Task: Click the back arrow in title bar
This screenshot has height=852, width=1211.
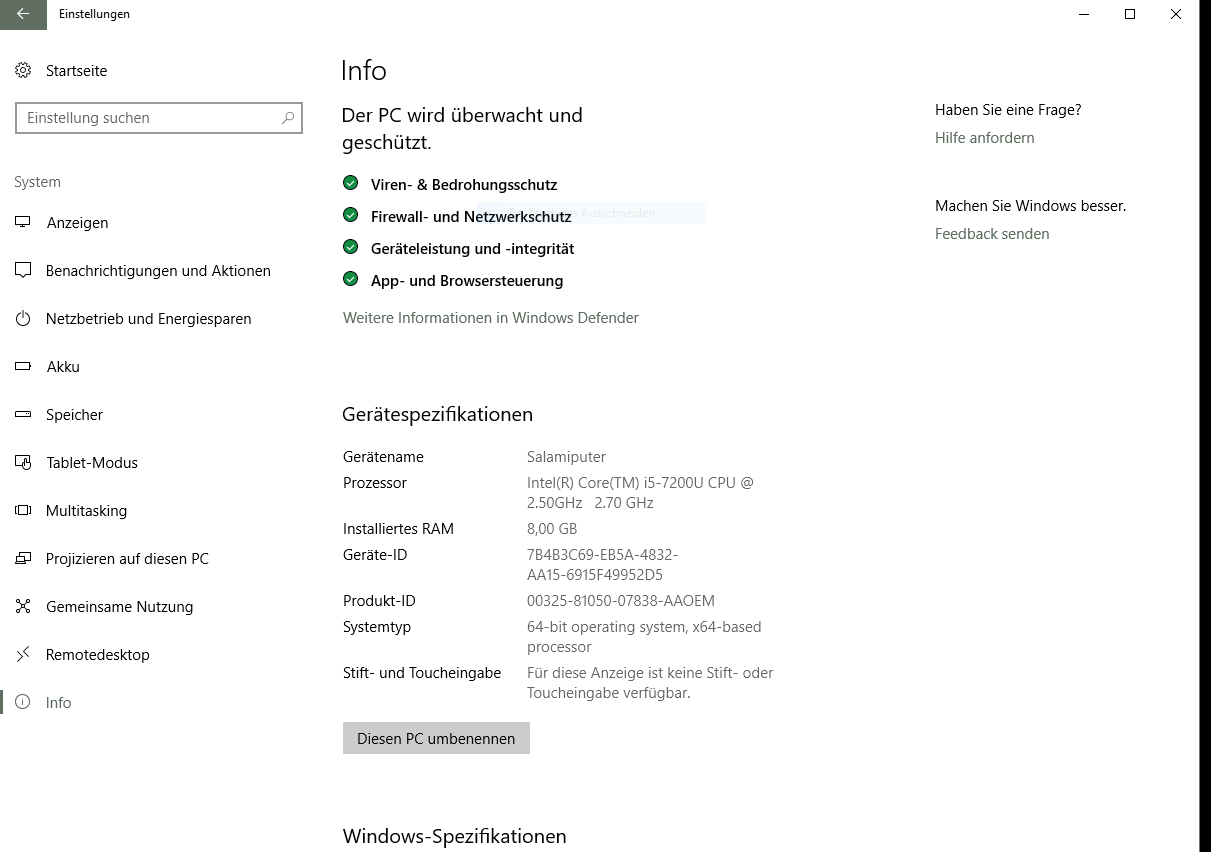Action: (23, 14)
